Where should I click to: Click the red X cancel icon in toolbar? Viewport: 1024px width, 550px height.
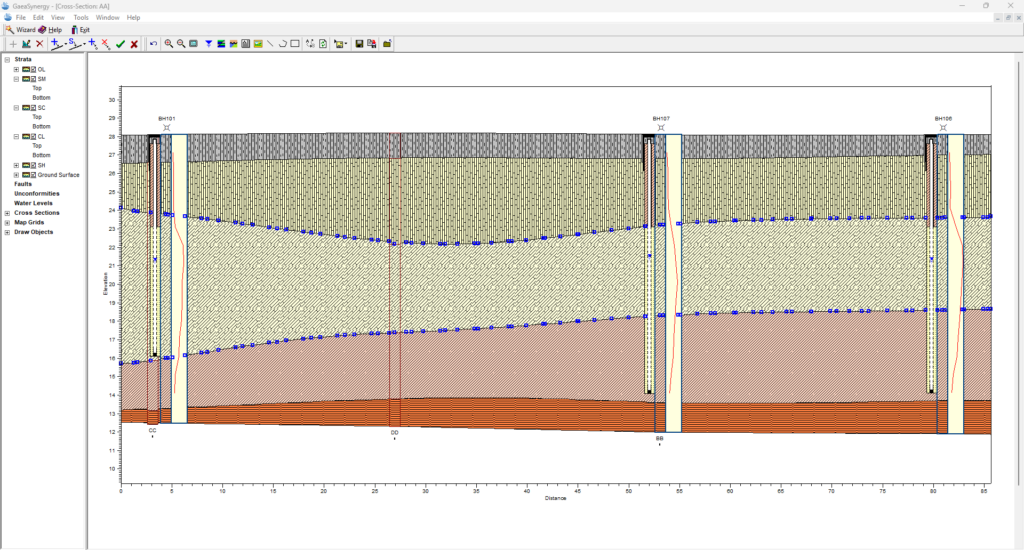pyautogui.click(x=134, y=44)
